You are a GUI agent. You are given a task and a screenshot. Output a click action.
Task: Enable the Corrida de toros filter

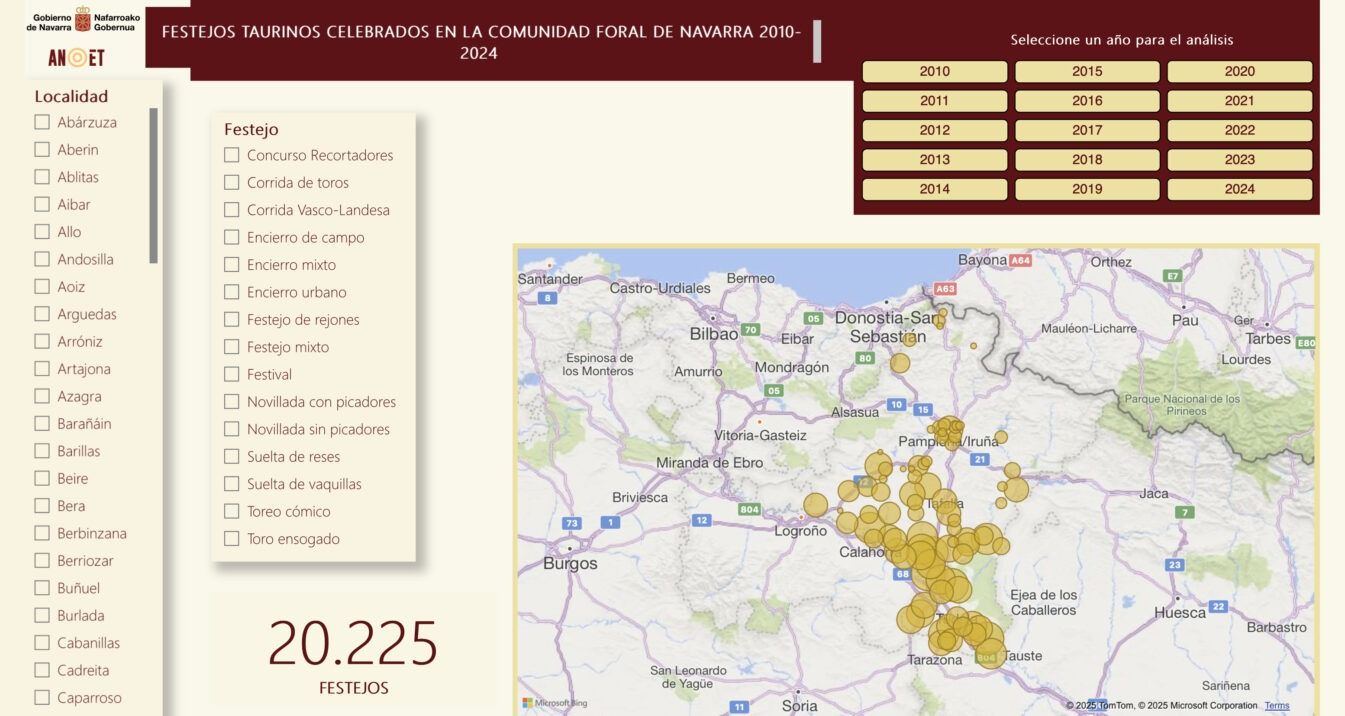point(232,182)
